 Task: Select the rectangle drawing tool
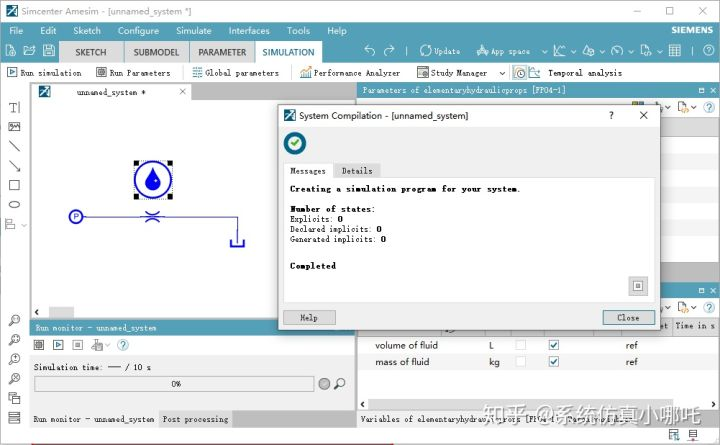click(x=14, y=185)
